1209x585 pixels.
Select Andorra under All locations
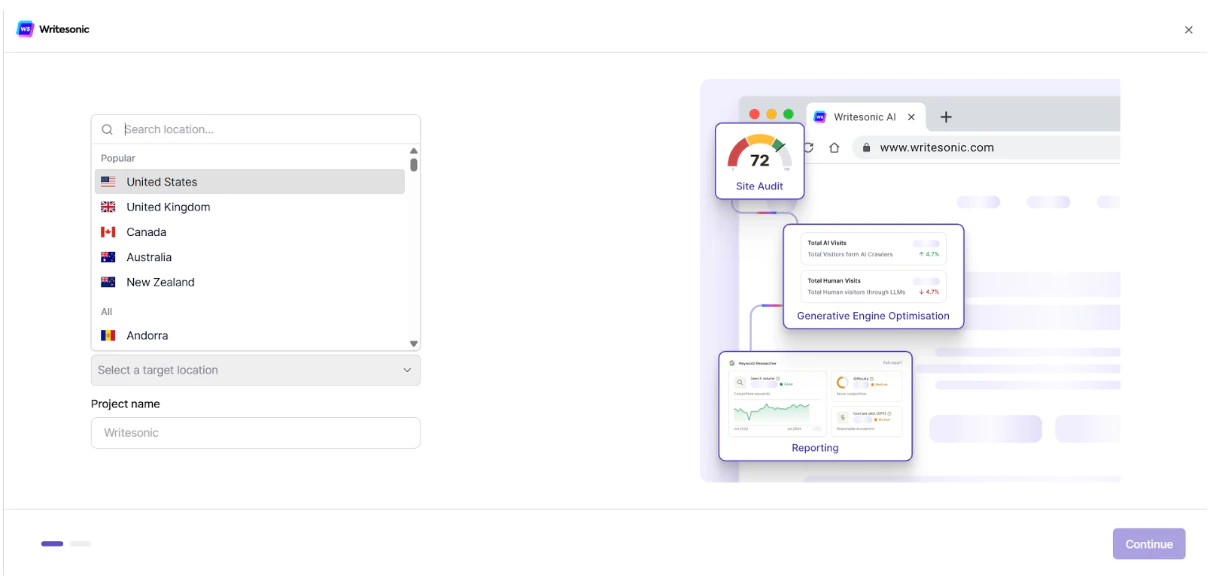tap(250, 336)
